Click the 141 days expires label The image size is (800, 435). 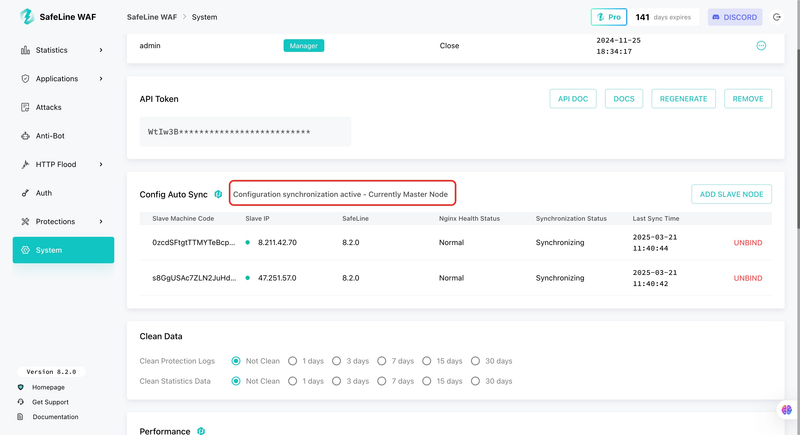[663, 17]
